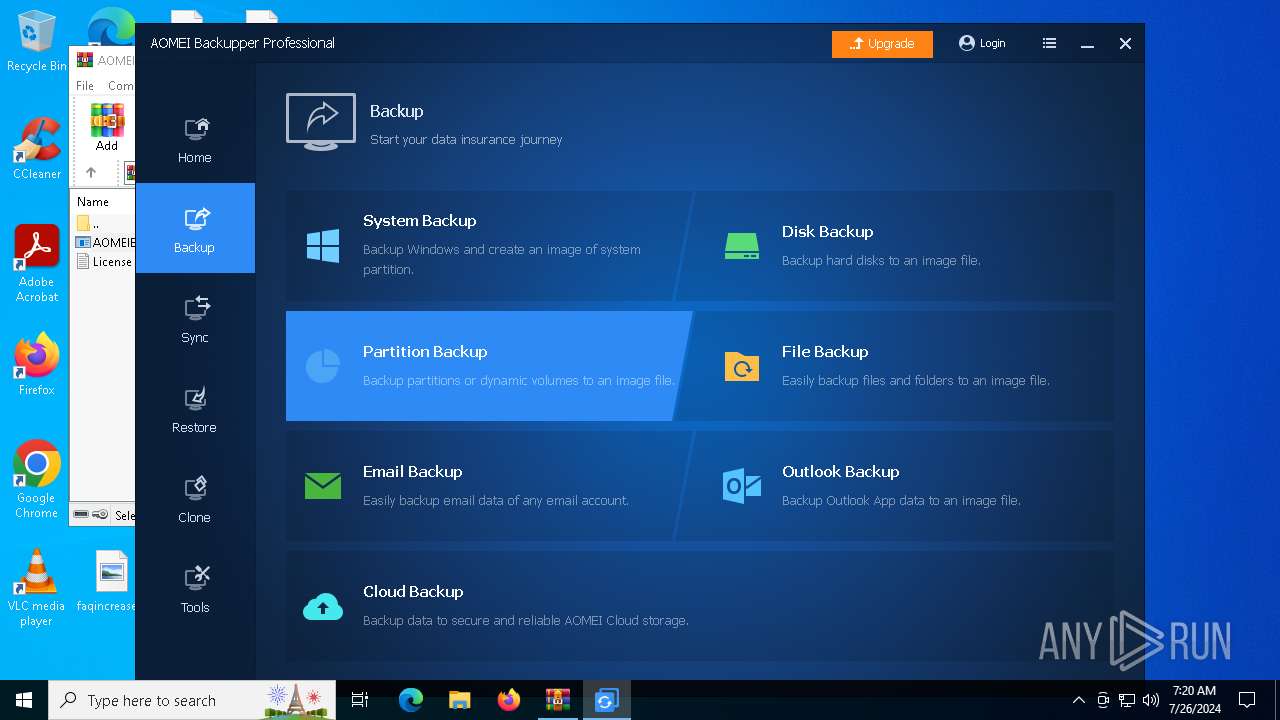This screenshot has height=720, width=1280.
Task: Close the AOMEI Backupper window
Action: point(1125,44)
